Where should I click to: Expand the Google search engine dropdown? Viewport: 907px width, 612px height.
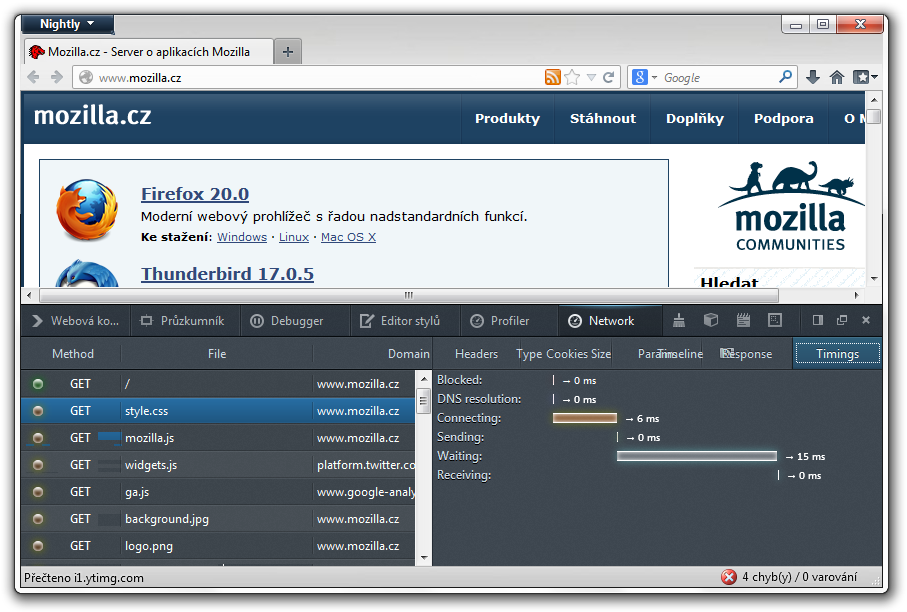[x=646, y=77]
